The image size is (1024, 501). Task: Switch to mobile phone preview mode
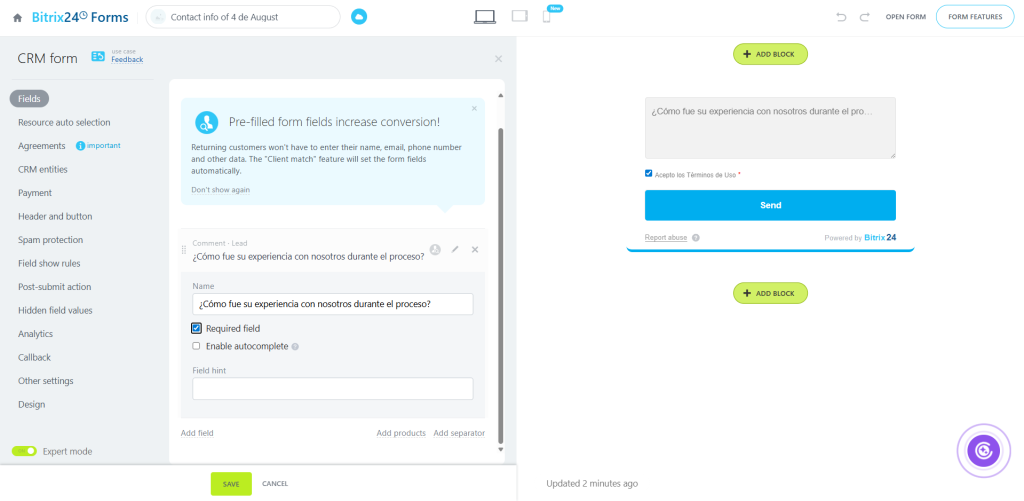[546, 16]
